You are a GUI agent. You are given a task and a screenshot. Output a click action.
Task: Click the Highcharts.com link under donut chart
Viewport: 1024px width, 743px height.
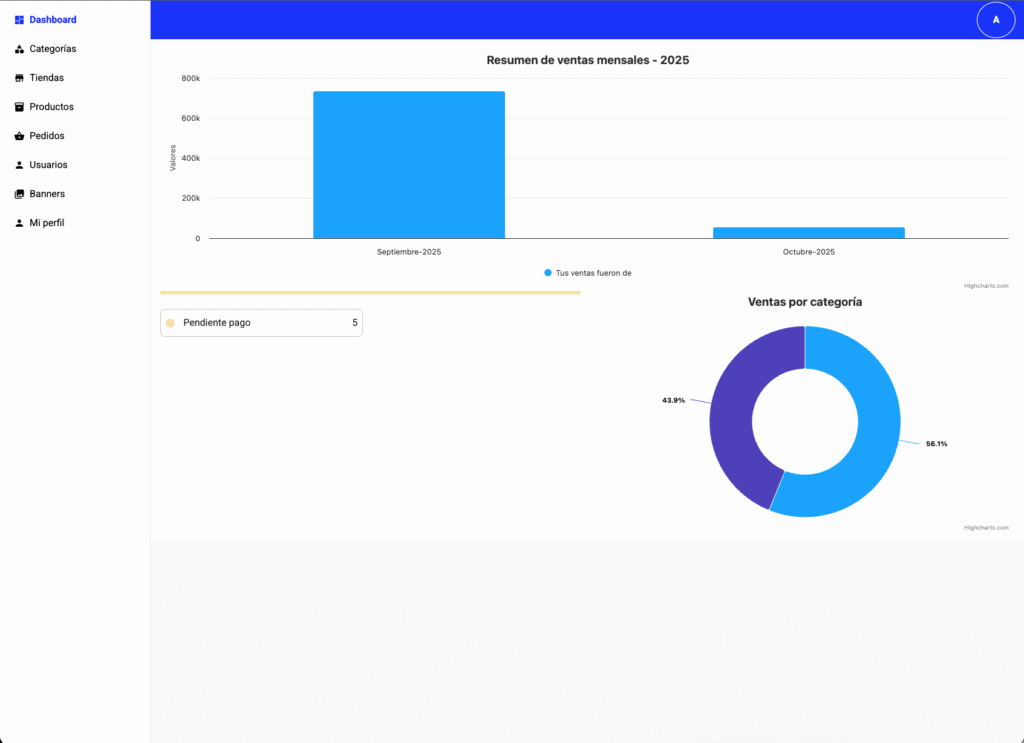tap(986, 527)
